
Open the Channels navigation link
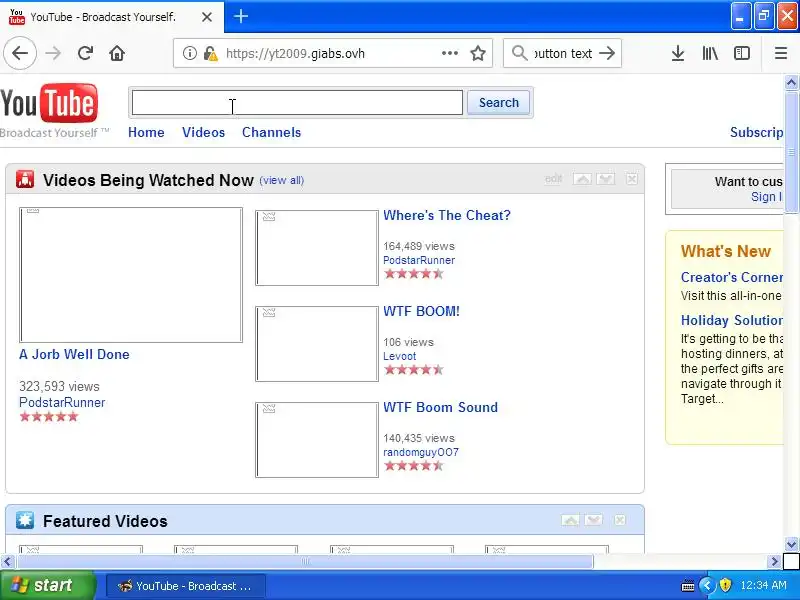(271, 132)
